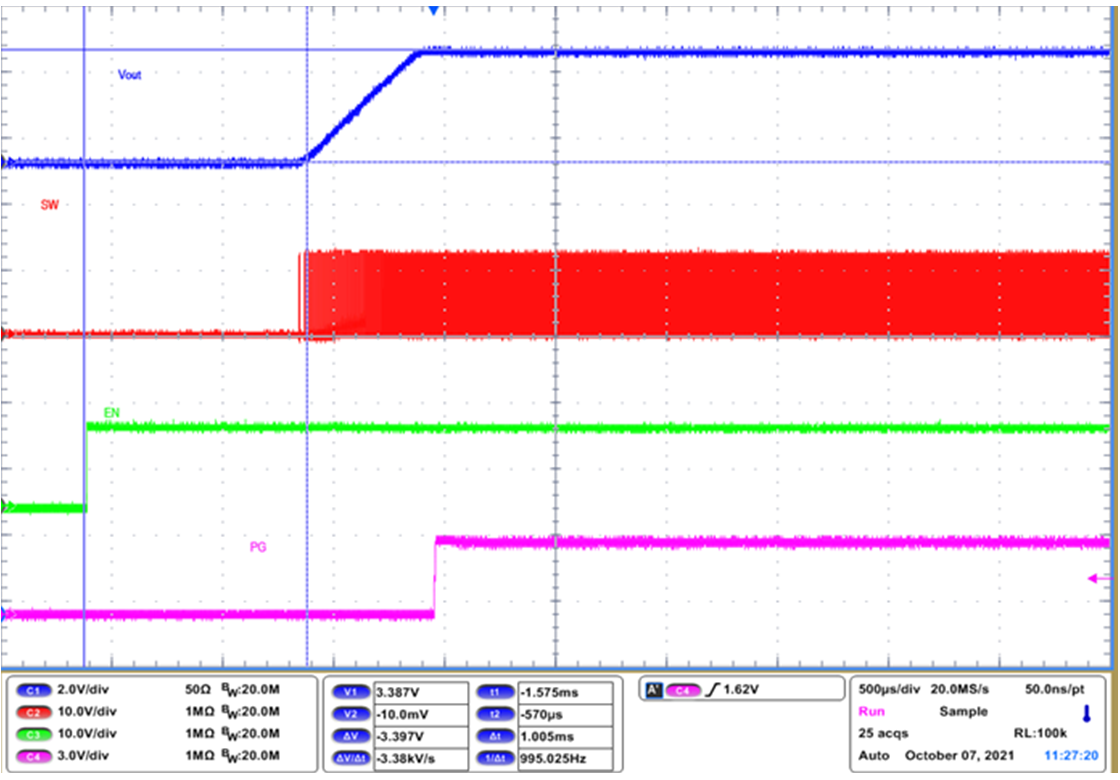The height and width of the screenshot is (780, 1120).
Task: Select the 1/Δt frequency badge
Action: 494,757
